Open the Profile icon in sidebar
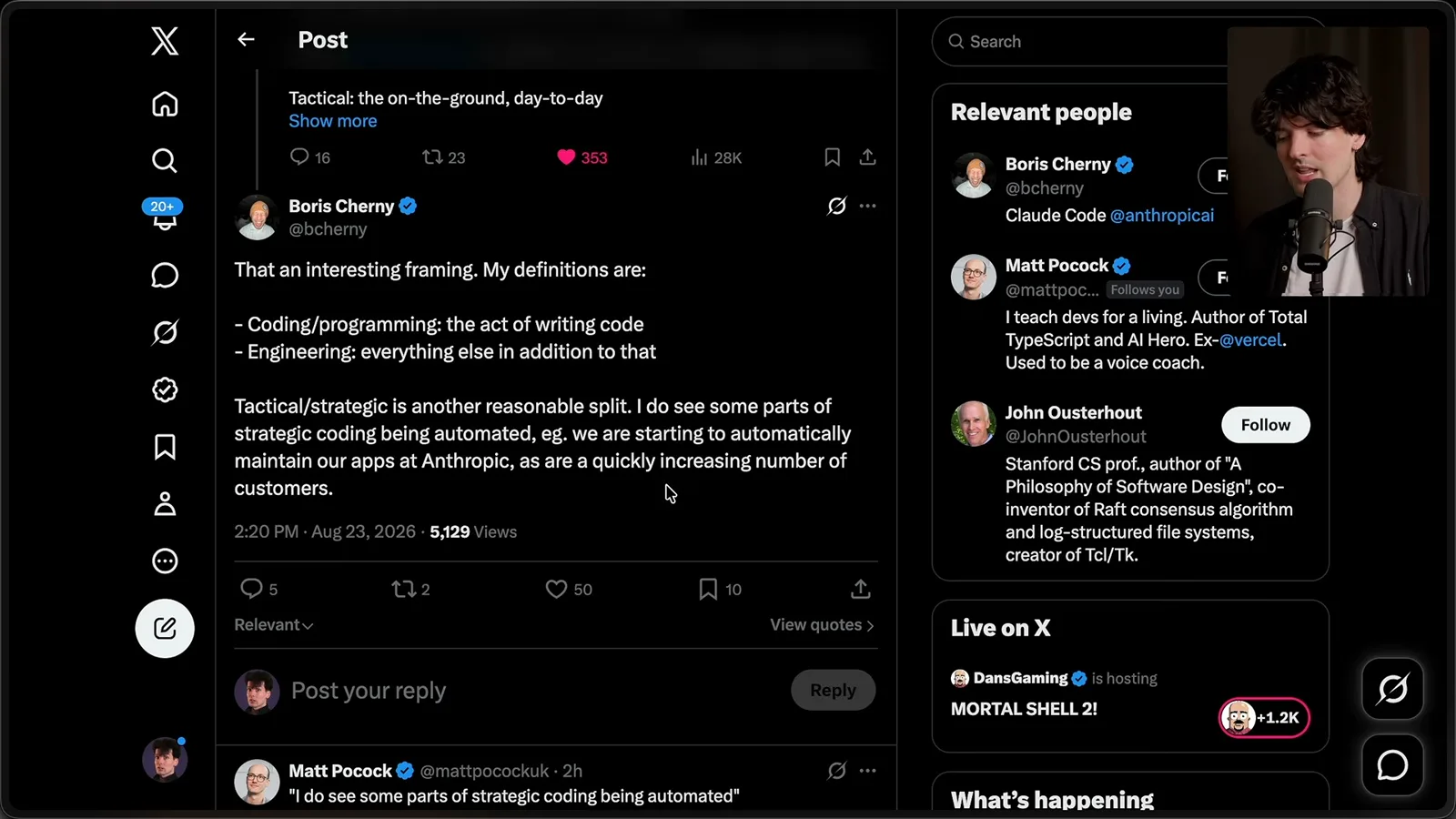The height and width of the screenshot is (819, 1456). coord(165,503)
